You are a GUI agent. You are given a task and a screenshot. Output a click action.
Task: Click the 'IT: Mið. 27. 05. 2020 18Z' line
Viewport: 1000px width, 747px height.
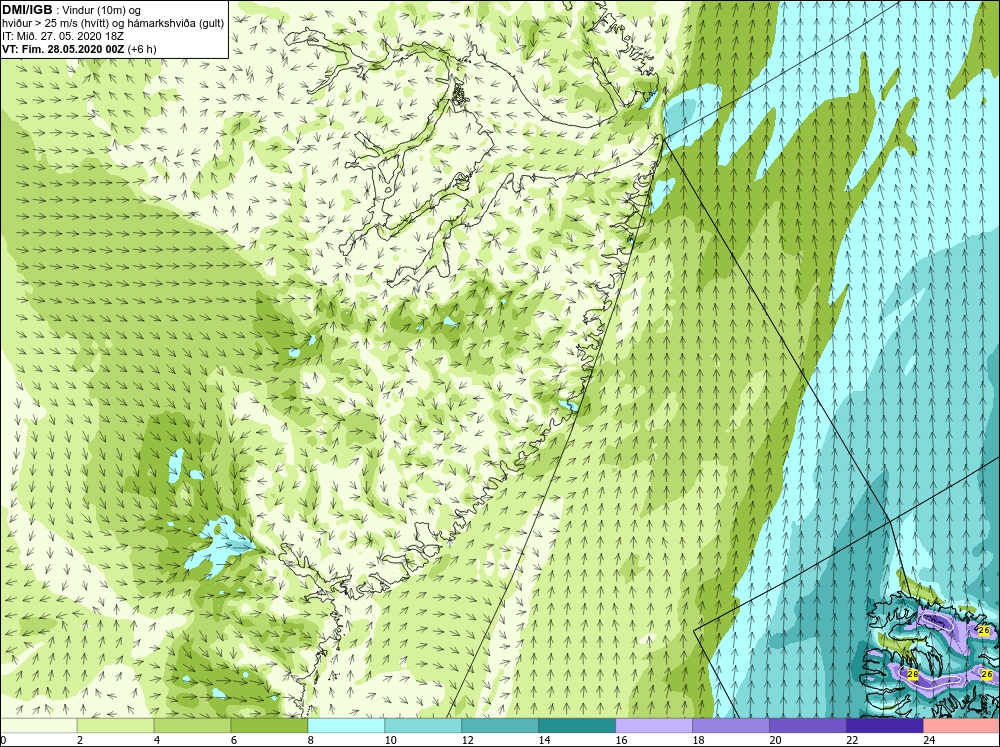tap(62, 36)
